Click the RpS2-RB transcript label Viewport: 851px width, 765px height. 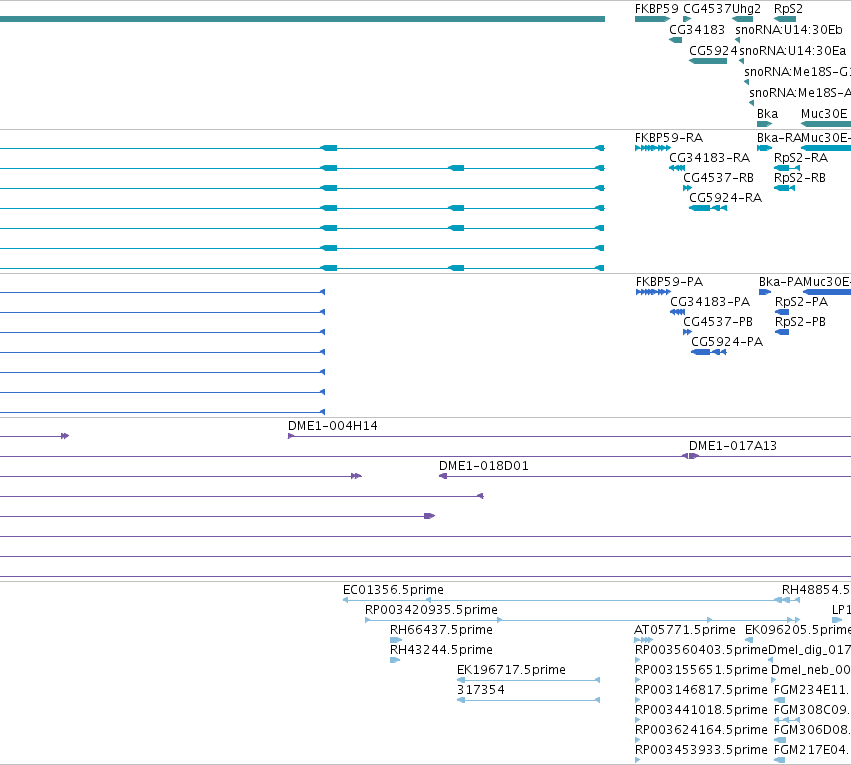click(x=799, y=178)
